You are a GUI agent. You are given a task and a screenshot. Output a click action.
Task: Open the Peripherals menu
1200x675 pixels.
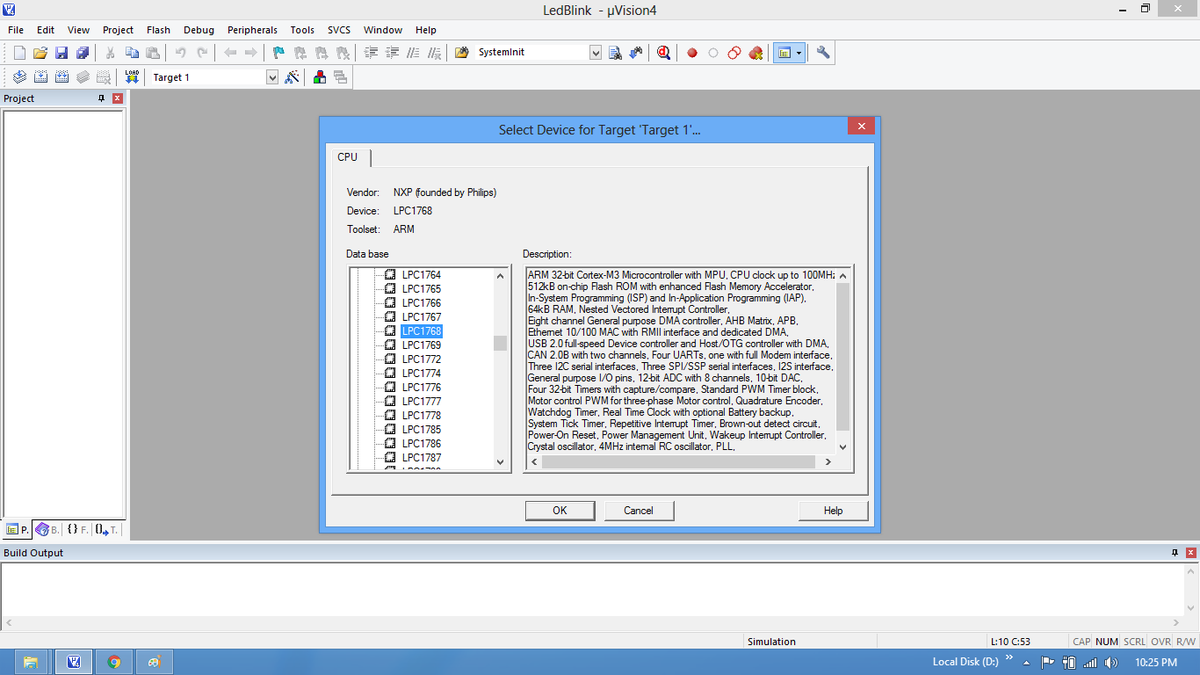pos(252,30)
